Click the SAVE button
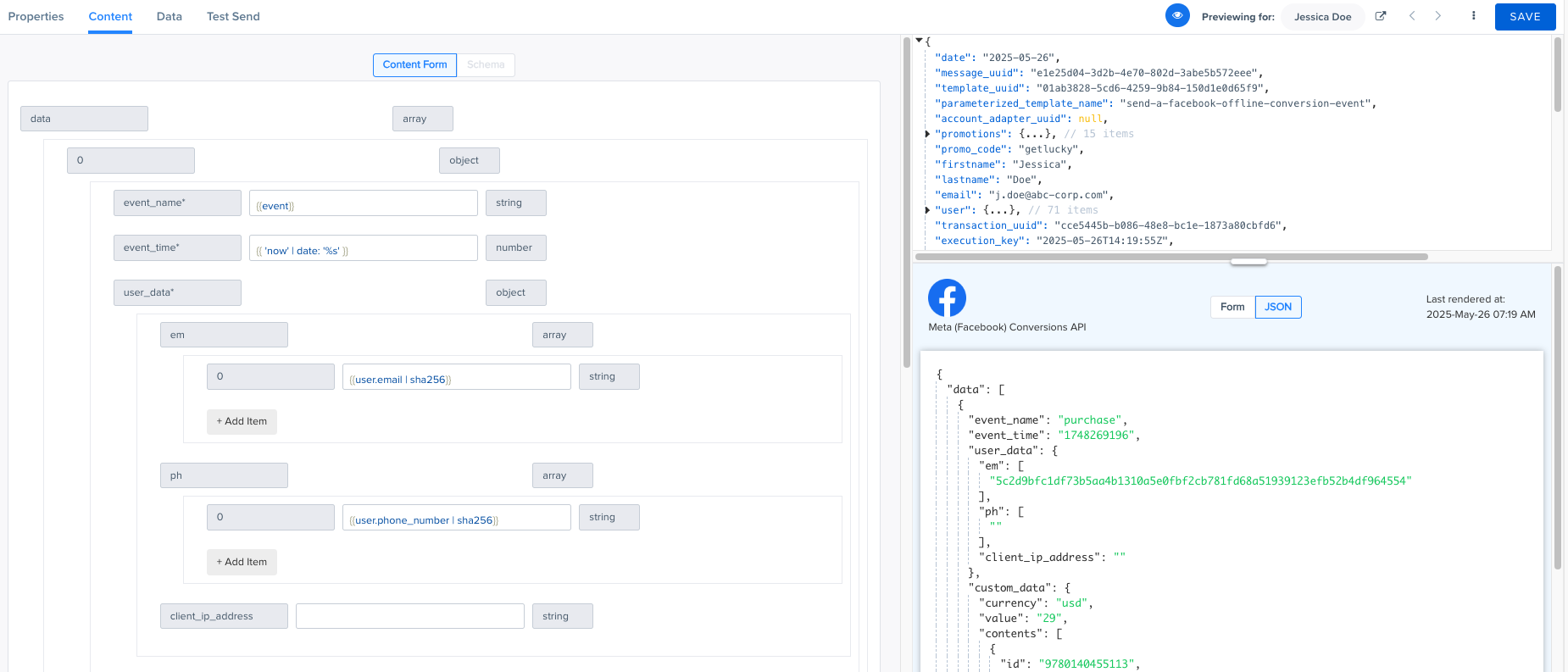The image size is (1568, 672). [1525, 16]
